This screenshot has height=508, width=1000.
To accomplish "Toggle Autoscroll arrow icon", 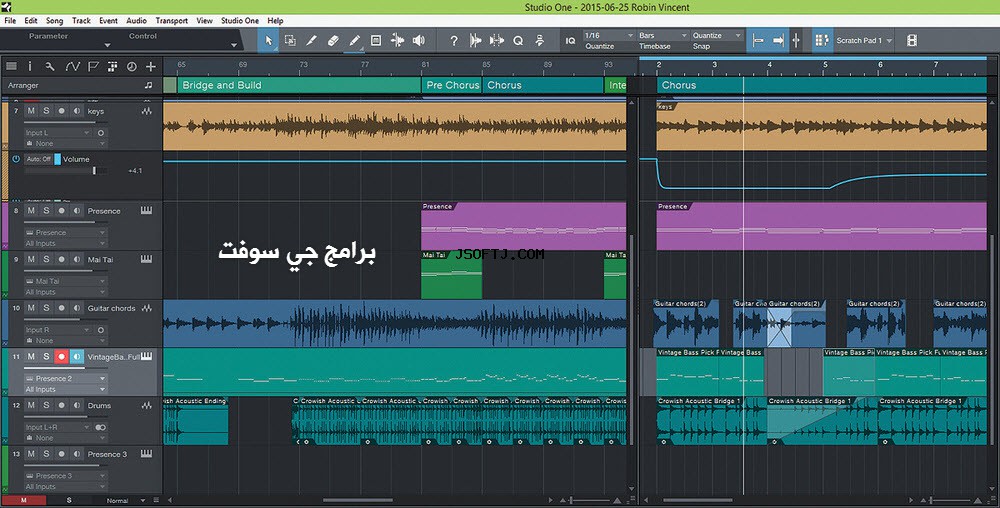I will (778, 40).
